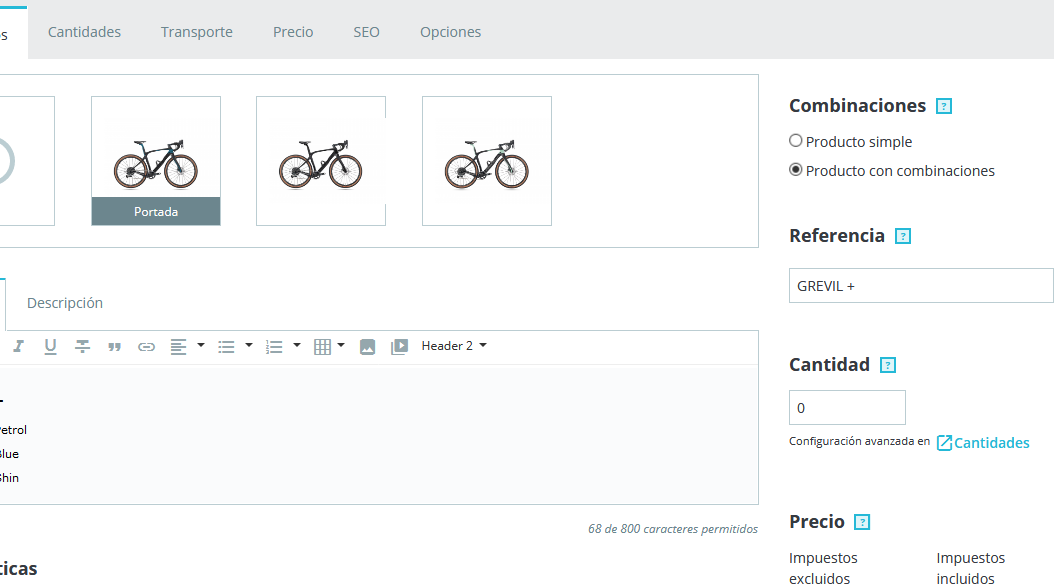Image resolution: width=1054 pixels, height=586 pixels.
Task: Insert an image into the description
Action: 367,346
